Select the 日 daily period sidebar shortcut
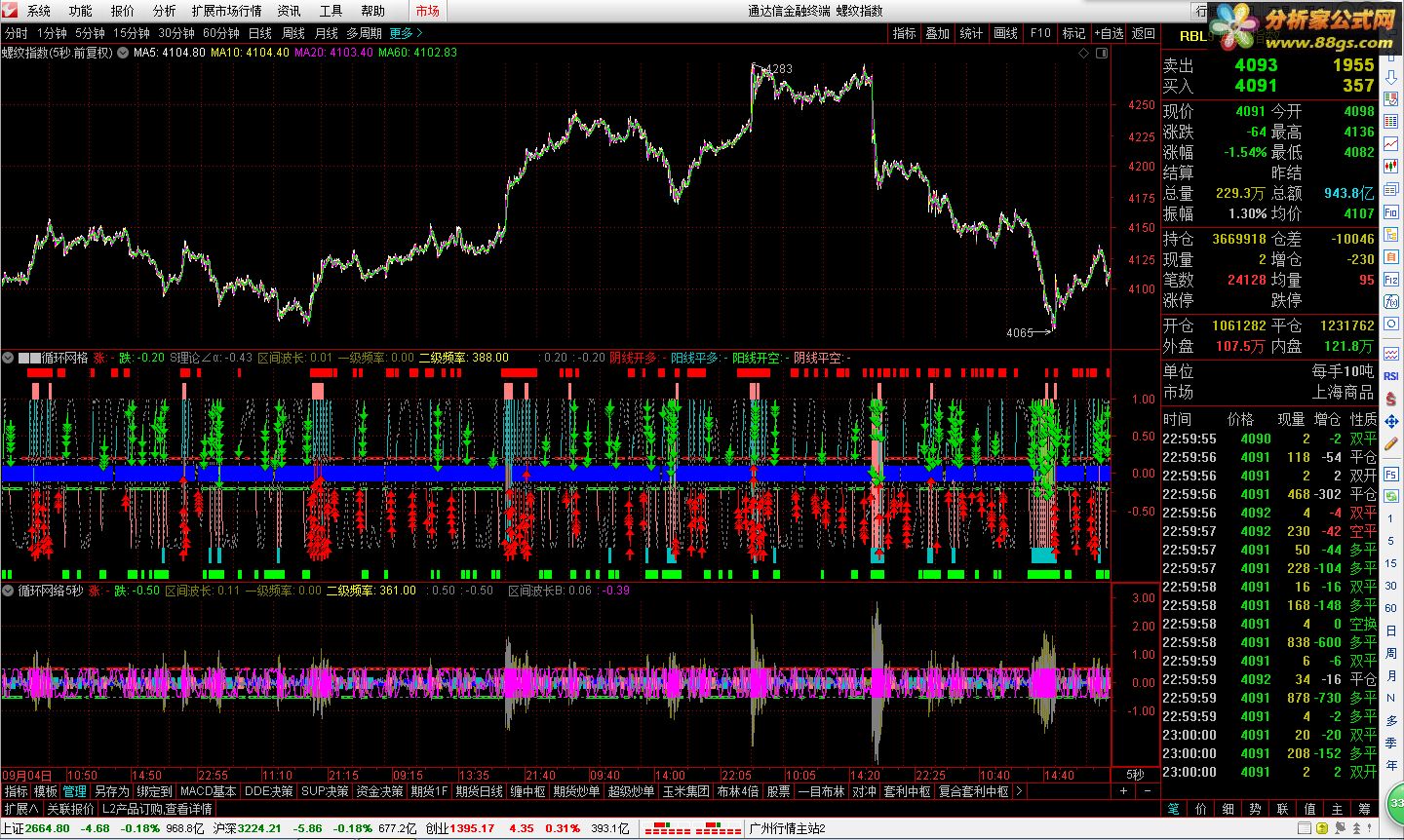 (x=1391, y=630)
